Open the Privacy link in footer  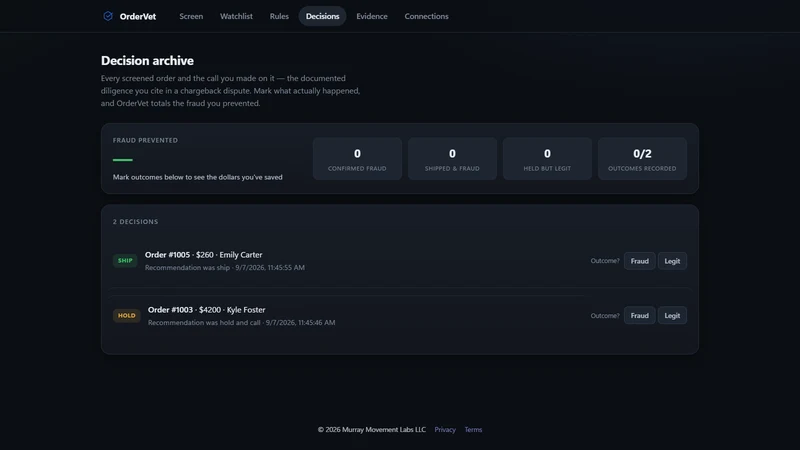(445, 430)
